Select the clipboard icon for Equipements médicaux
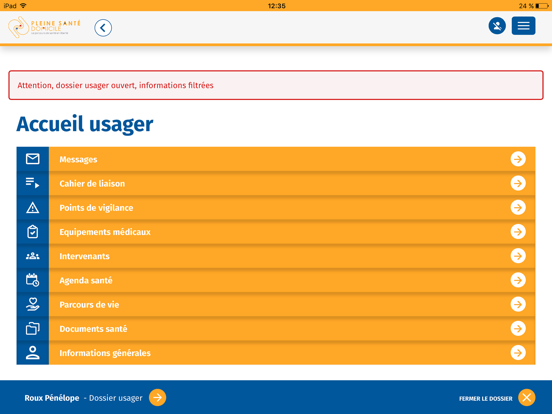The height and width of the screenshot is (414, 552). pyautogui.click(x=33, y=232)
